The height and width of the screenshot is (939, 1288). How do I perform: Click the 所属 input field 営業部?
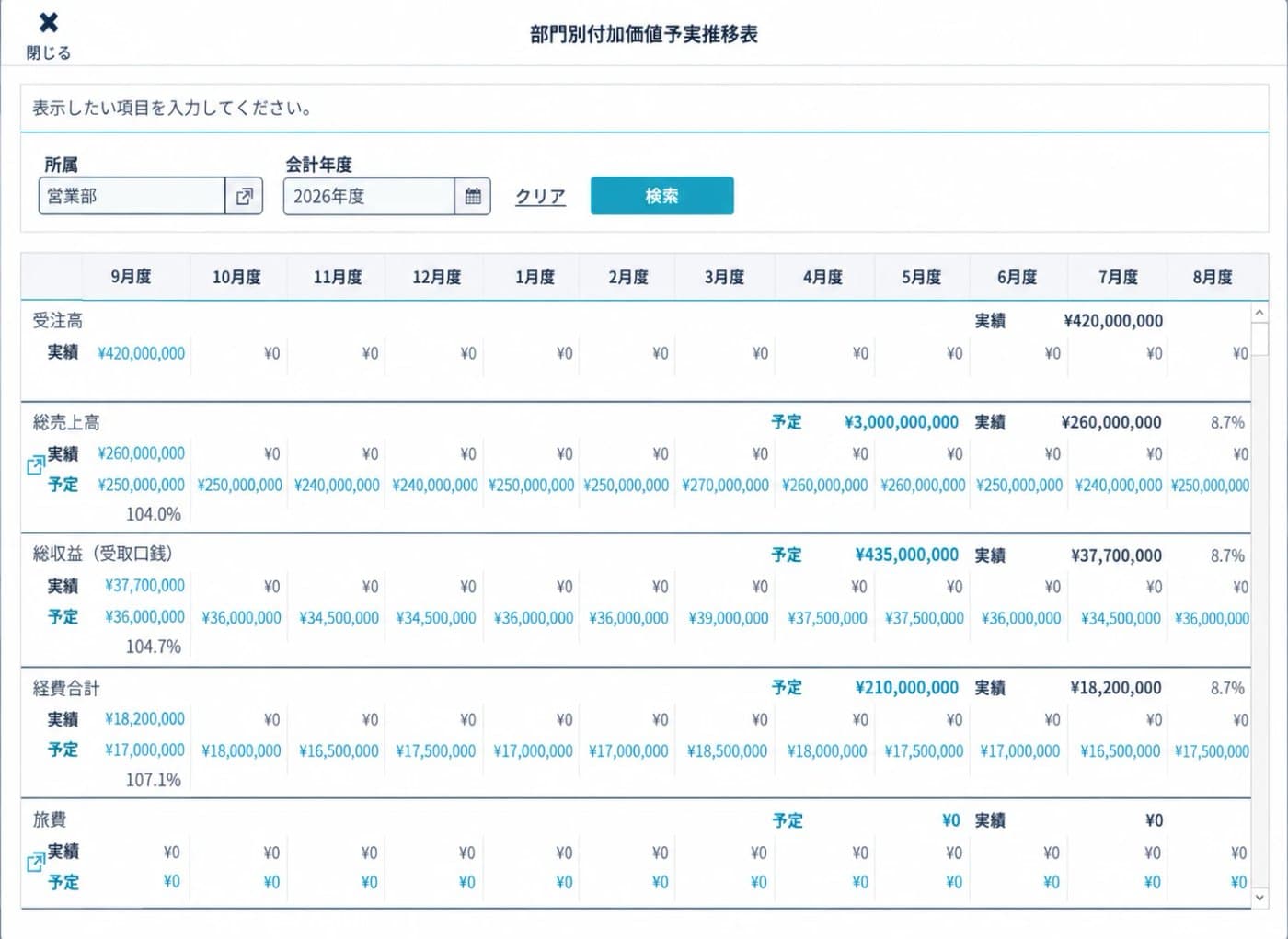pyautogui.click(x=132, y=196)
